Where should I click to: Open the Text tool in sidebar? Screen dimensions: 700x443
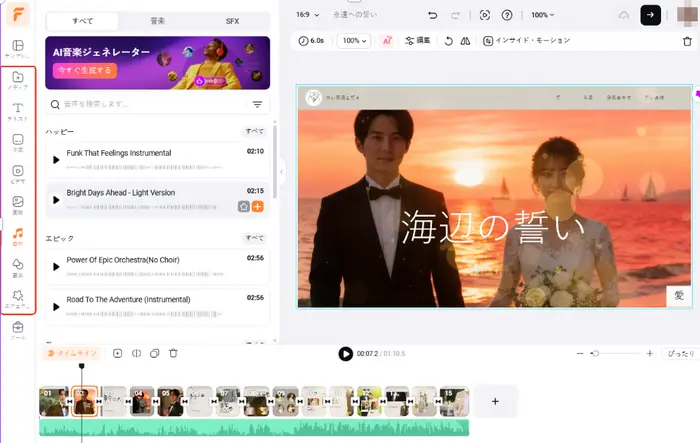click(17, 111)
